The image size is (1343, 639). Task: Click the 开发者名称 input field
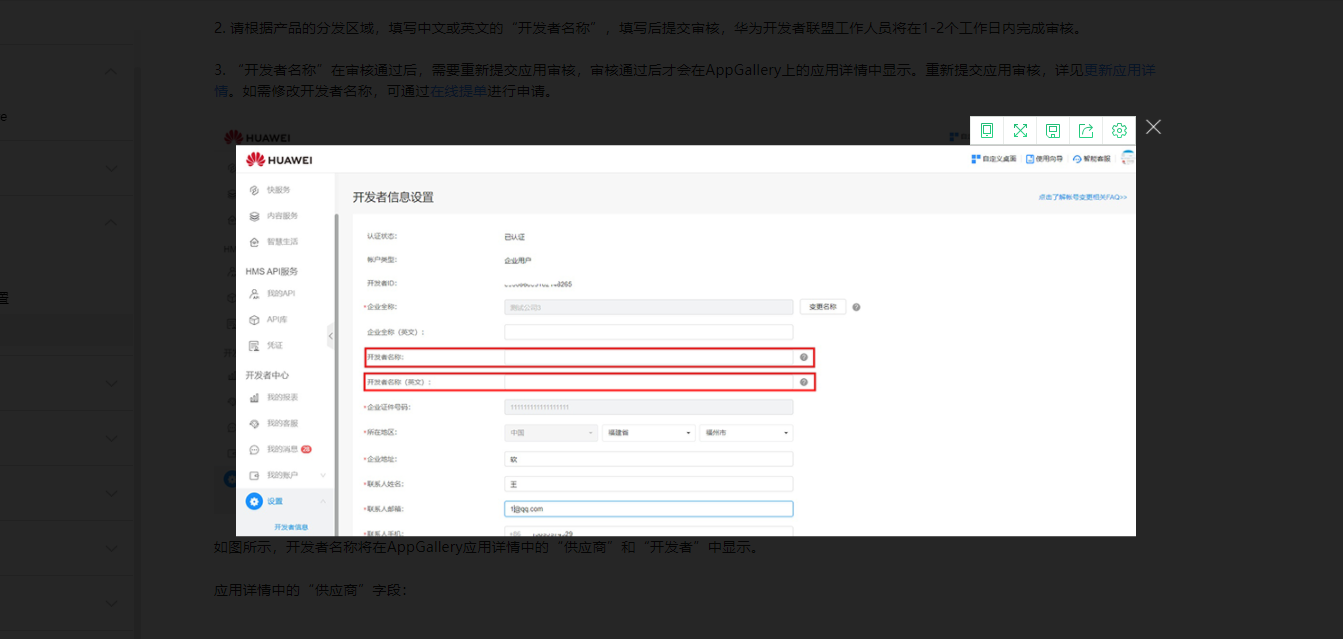pos(648,357)
